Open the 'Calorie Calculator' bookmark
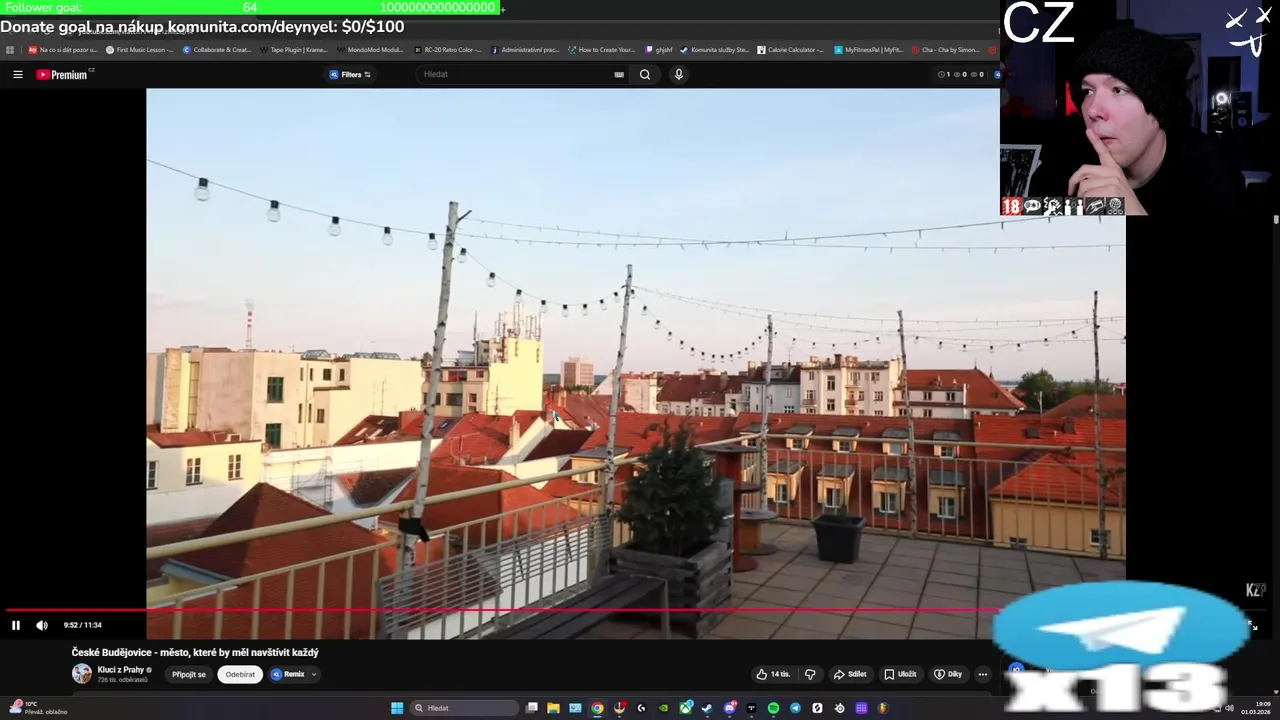The width and height of the screenshot is (1280, 720). pyautogui.click(x=791, y=50)
